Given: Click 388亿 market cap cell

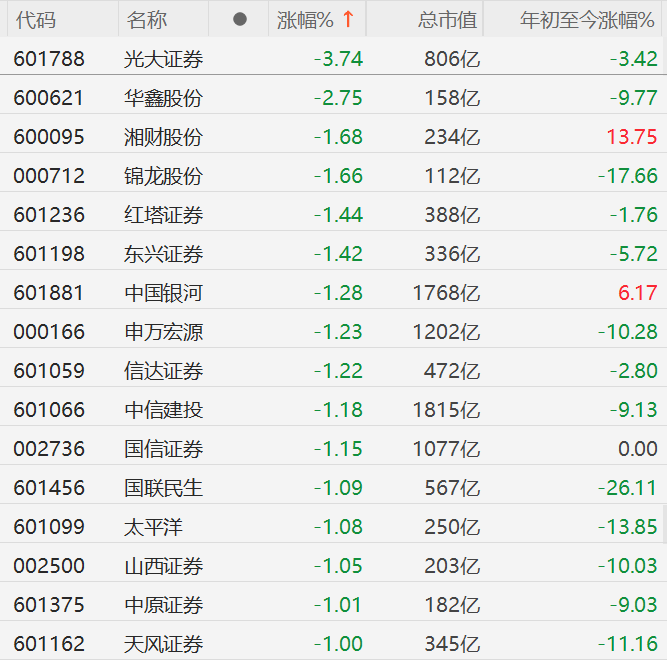Looking at the screenshot, I should 453,215.
